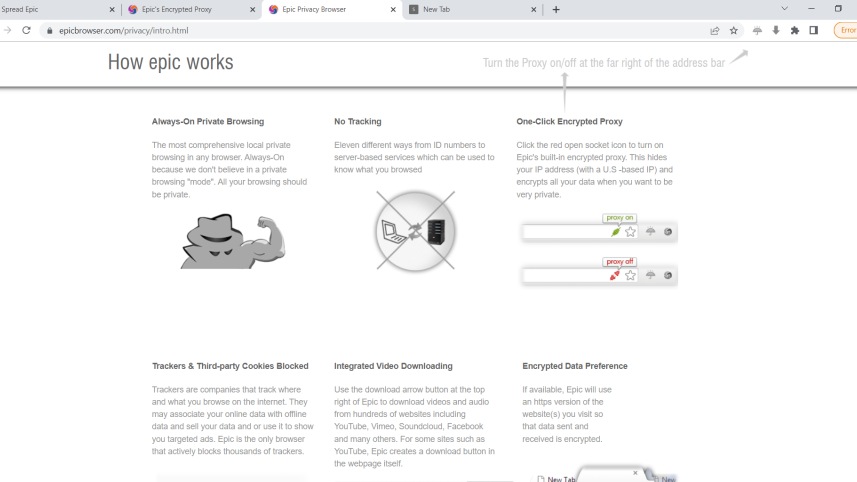857x482 pixels.
Task: Open the Epic umbrella privacy icon
Action: (x=757, y=31)
